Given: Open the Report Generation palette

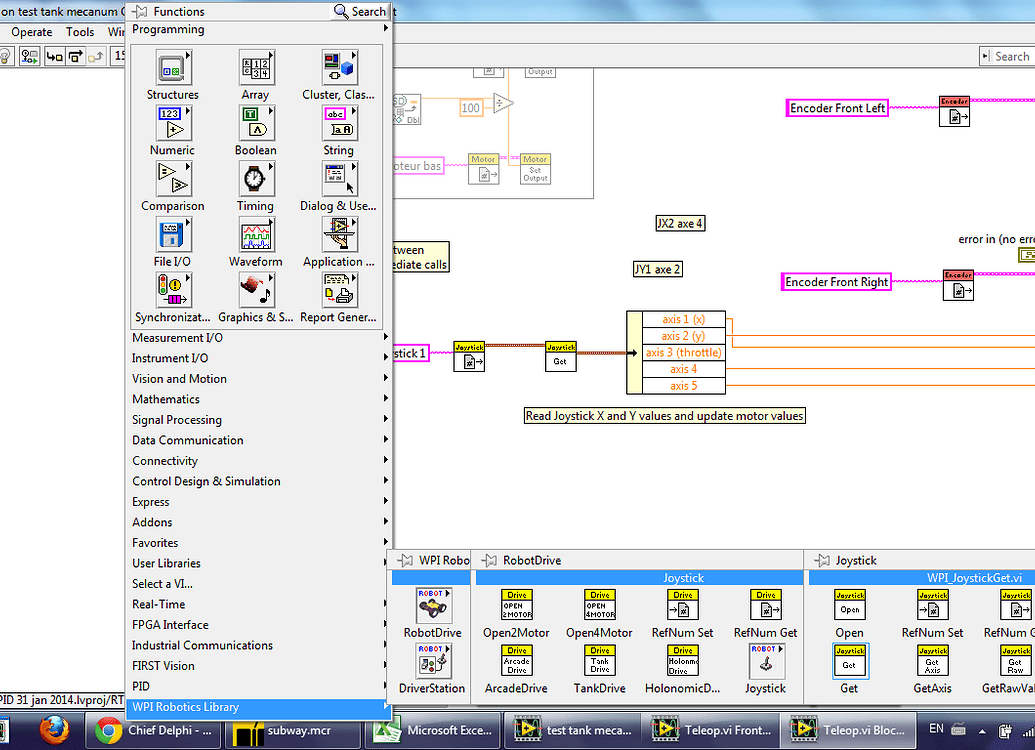Looking at the screenshot, I should tap(339, 290).
